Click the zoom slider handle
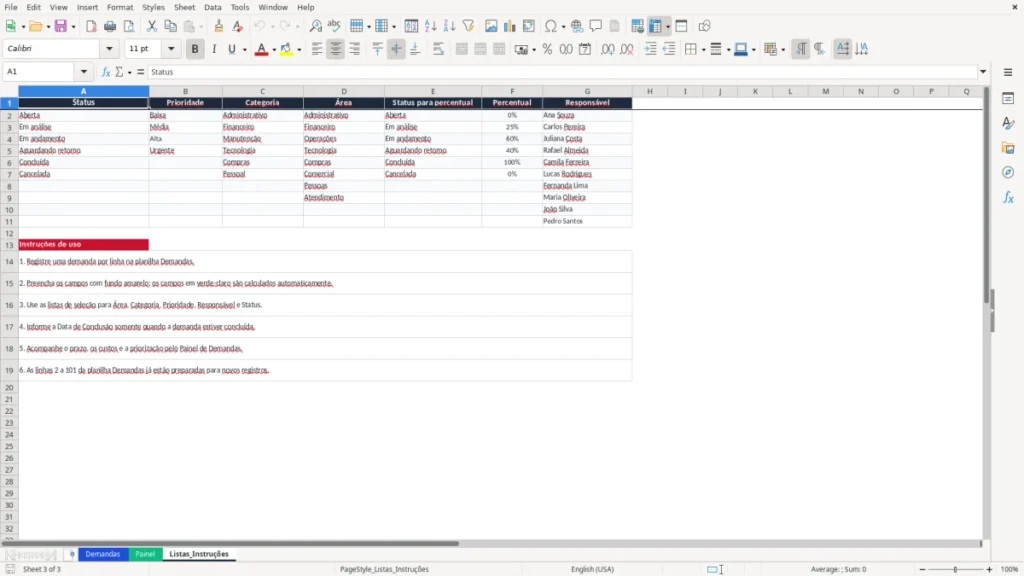 (955, 569)
